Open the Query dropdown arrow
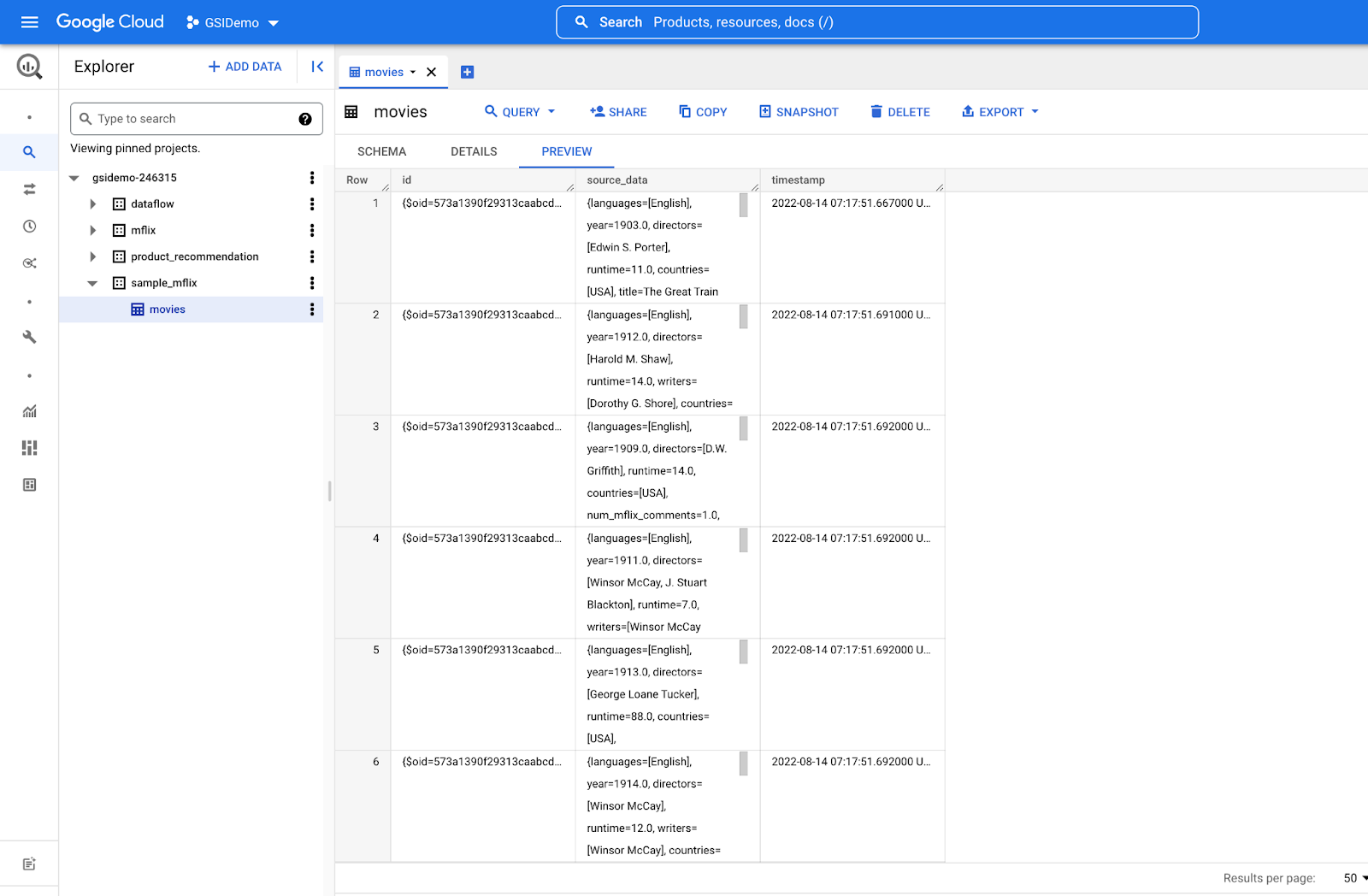The width and height of the screenshot is (1368, 896). [551, 111]
